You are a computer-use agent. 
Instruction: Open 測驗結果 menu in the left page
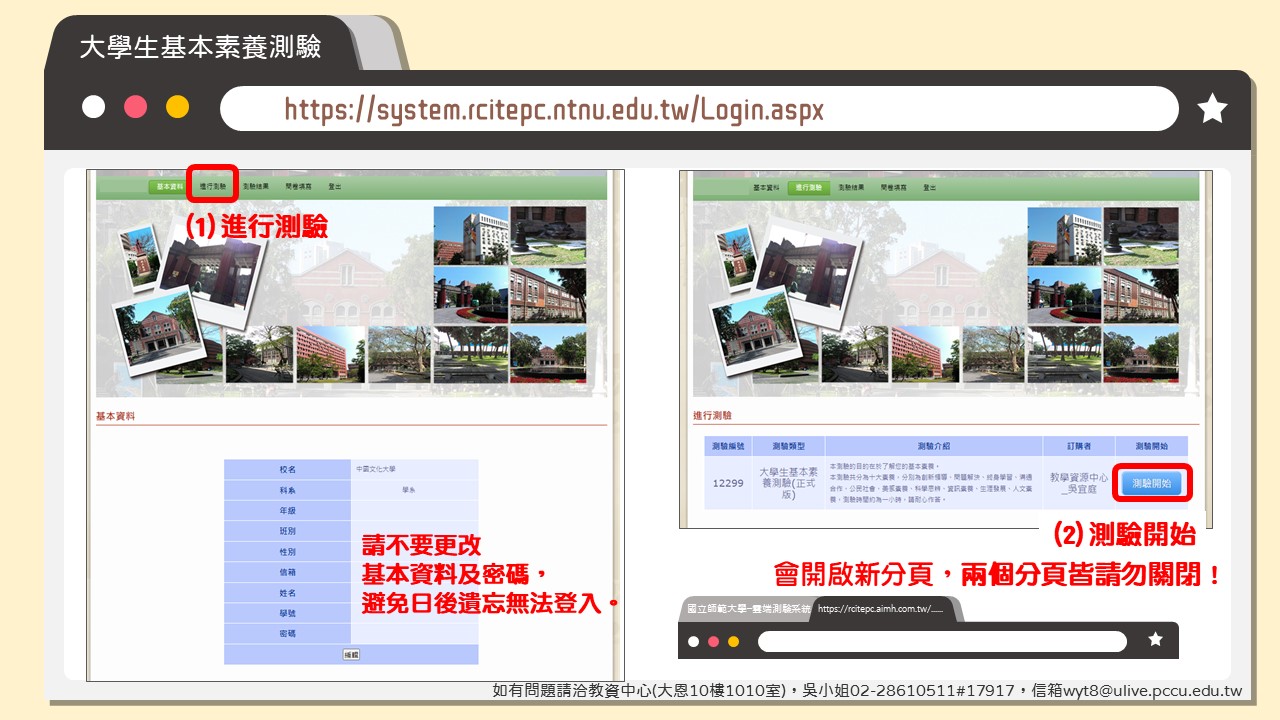pos(255,187)
